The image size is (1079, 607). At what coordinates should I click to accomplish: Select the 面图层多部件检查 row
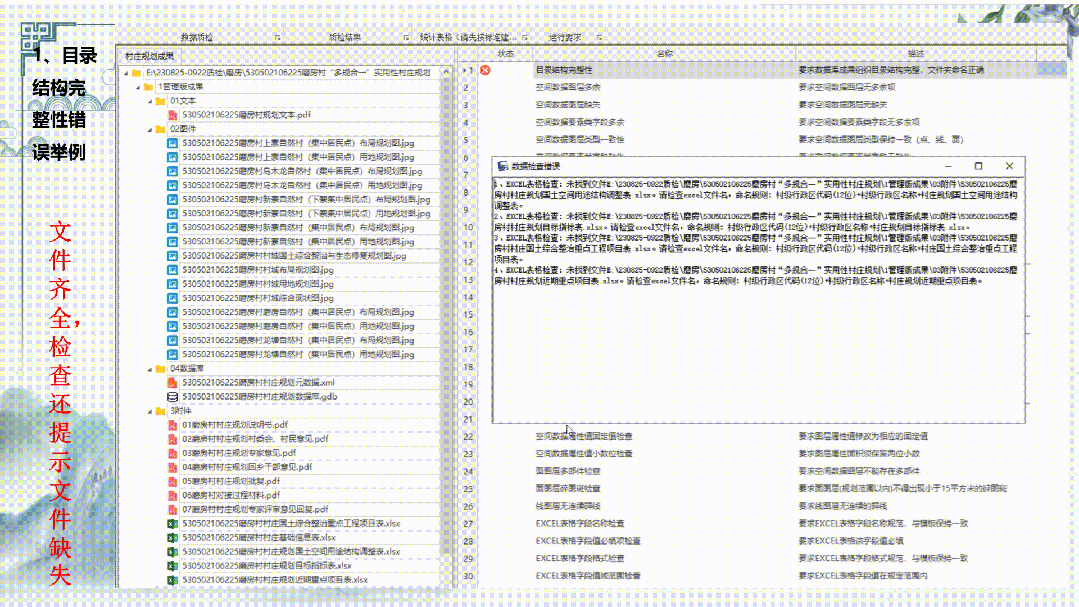click(764, 471)
